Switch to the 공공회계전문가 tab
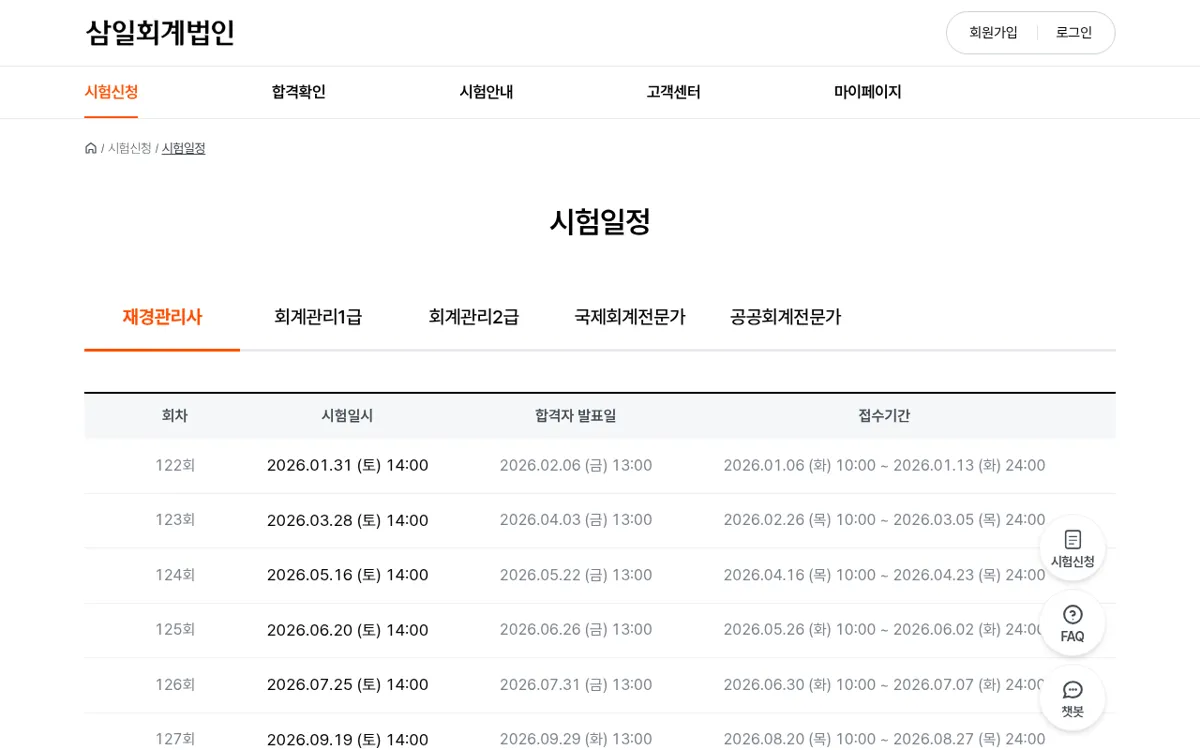The height and width of the screenshot is (750, 1200). pos(786,317)
